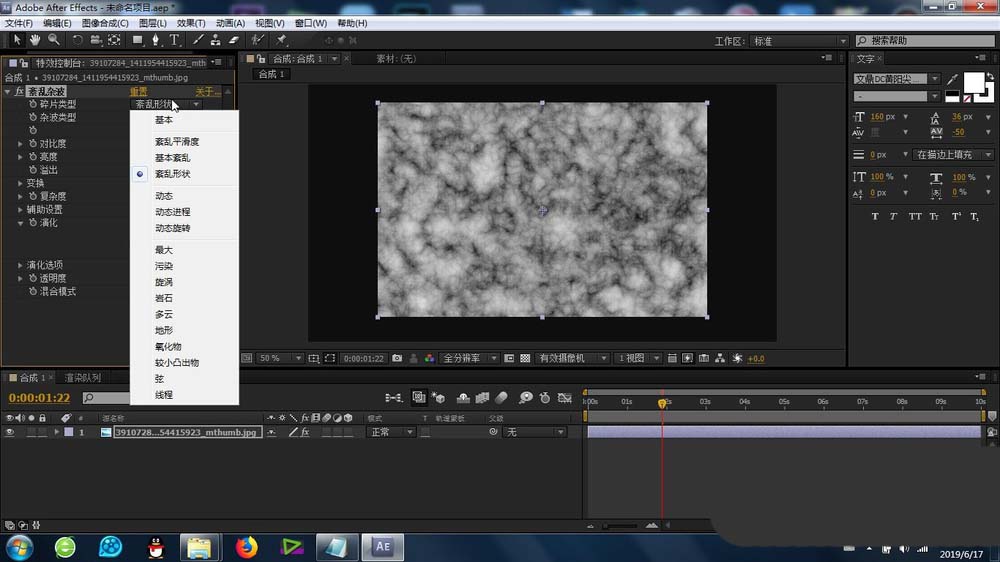Image resolution: width=1000 pixels, height=562 pixels.
Task: Click the 重置 reset link
Action: (x=138, y=92)
